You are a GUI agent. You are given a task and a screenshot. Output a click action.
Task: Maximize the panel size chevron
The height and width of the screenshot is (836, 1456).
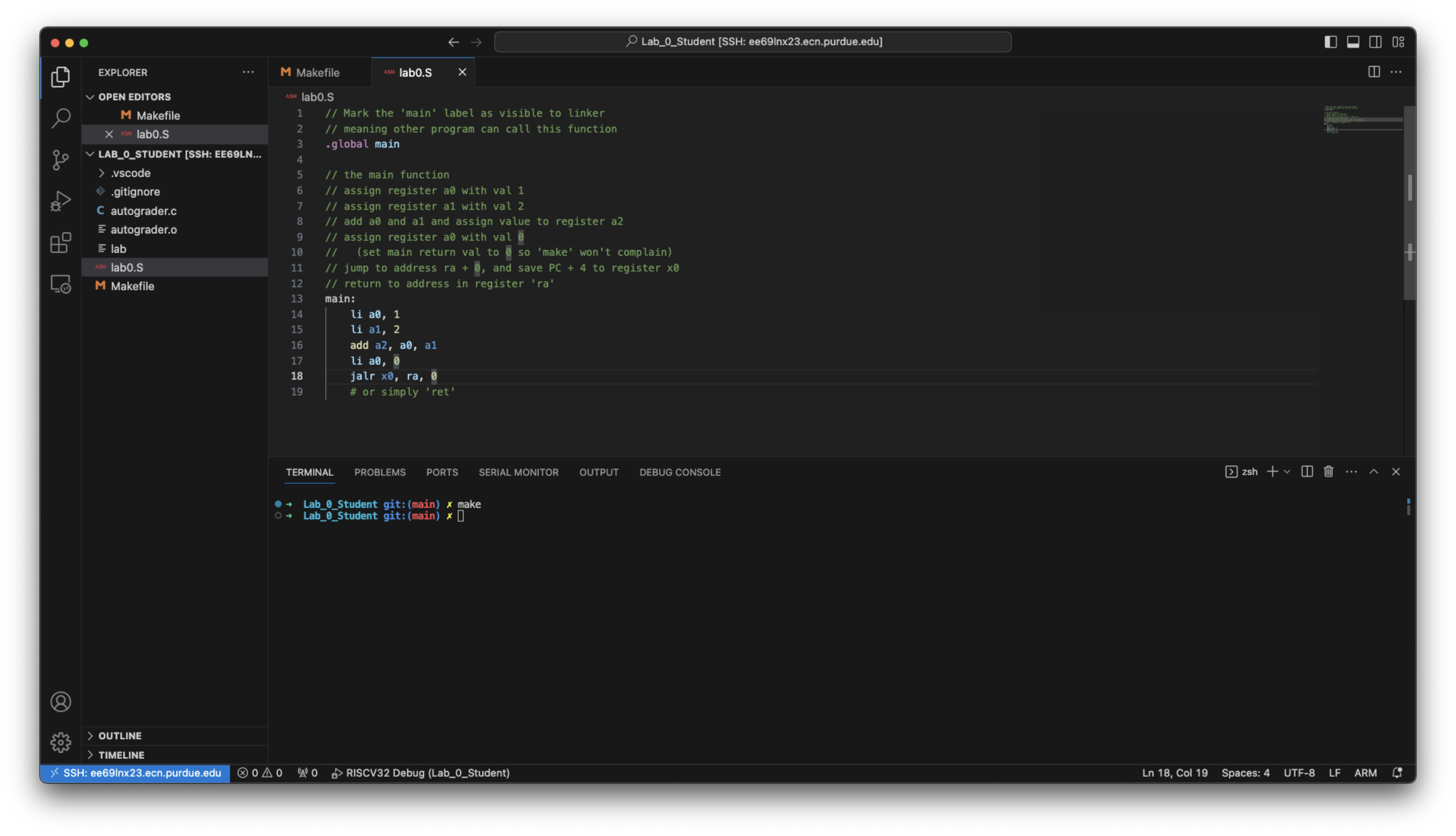1373,471
